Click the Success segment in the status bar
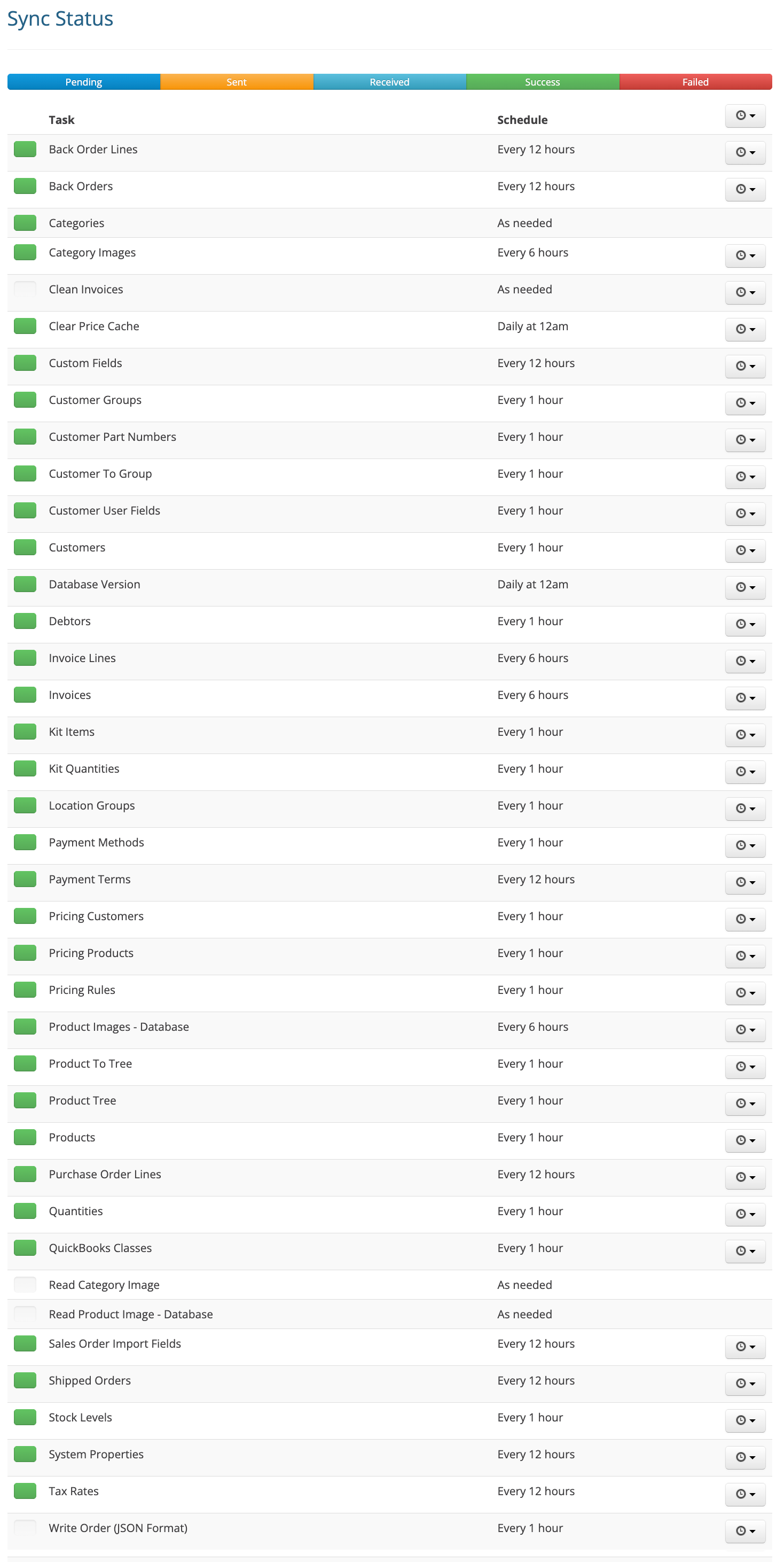Image resolution: width=784 pixels, height=1562 pixels. (542, 81)
